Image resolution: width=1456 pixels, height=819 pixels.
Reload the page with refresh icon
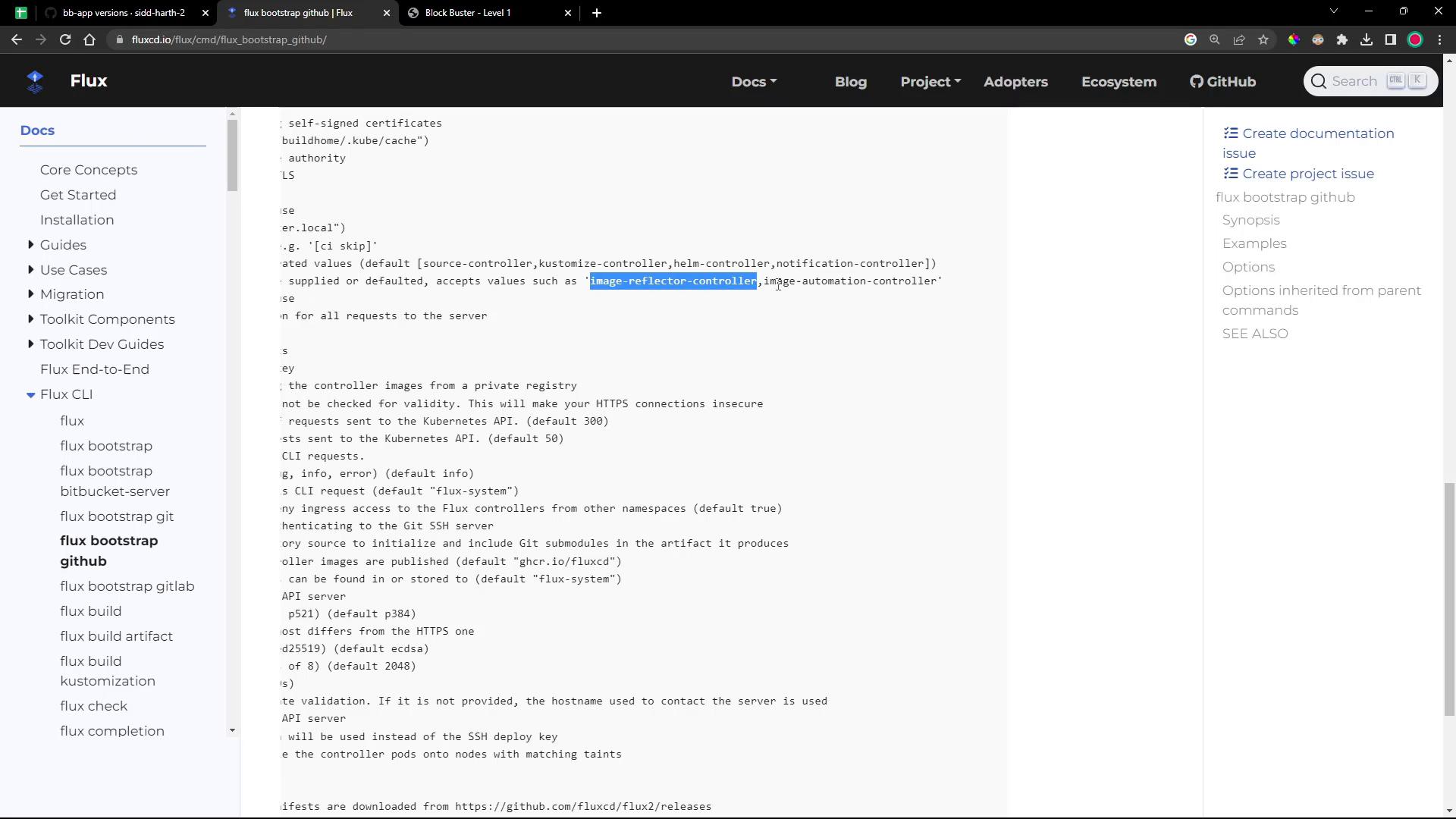tap(65, 39)
